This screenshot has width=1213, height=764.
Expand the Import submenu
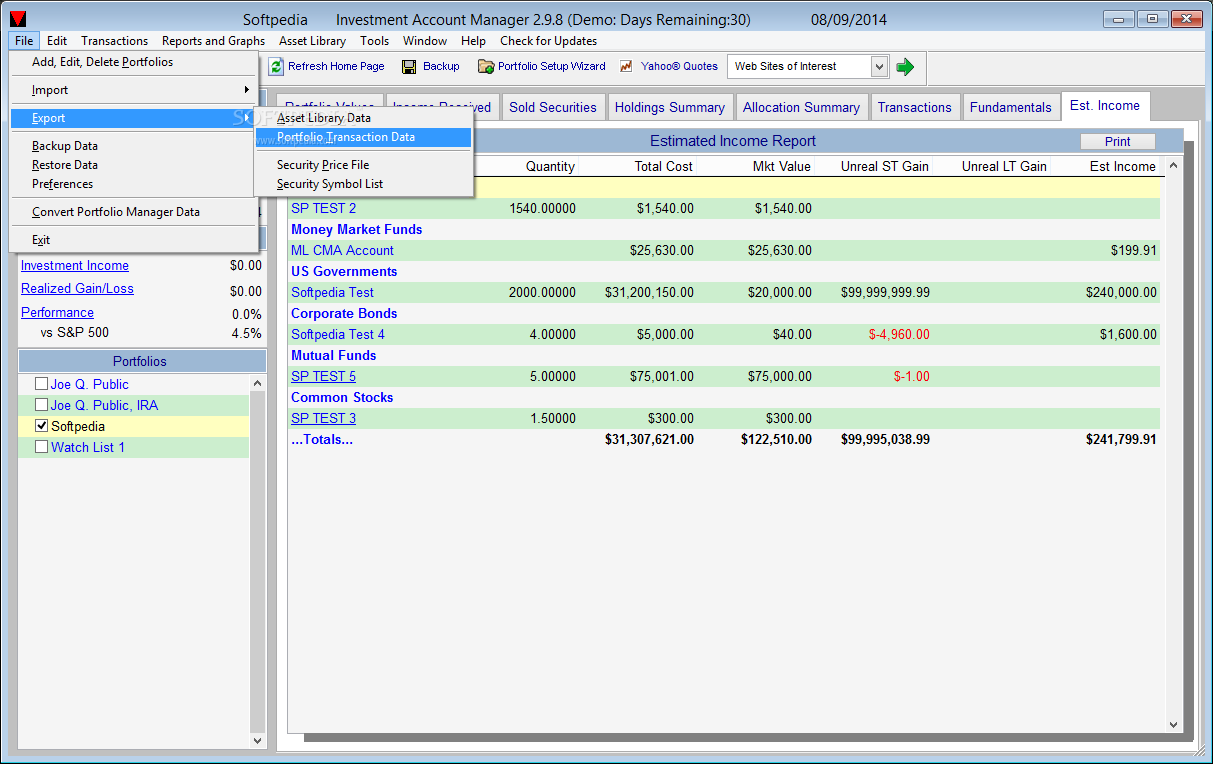click(133, 90)
